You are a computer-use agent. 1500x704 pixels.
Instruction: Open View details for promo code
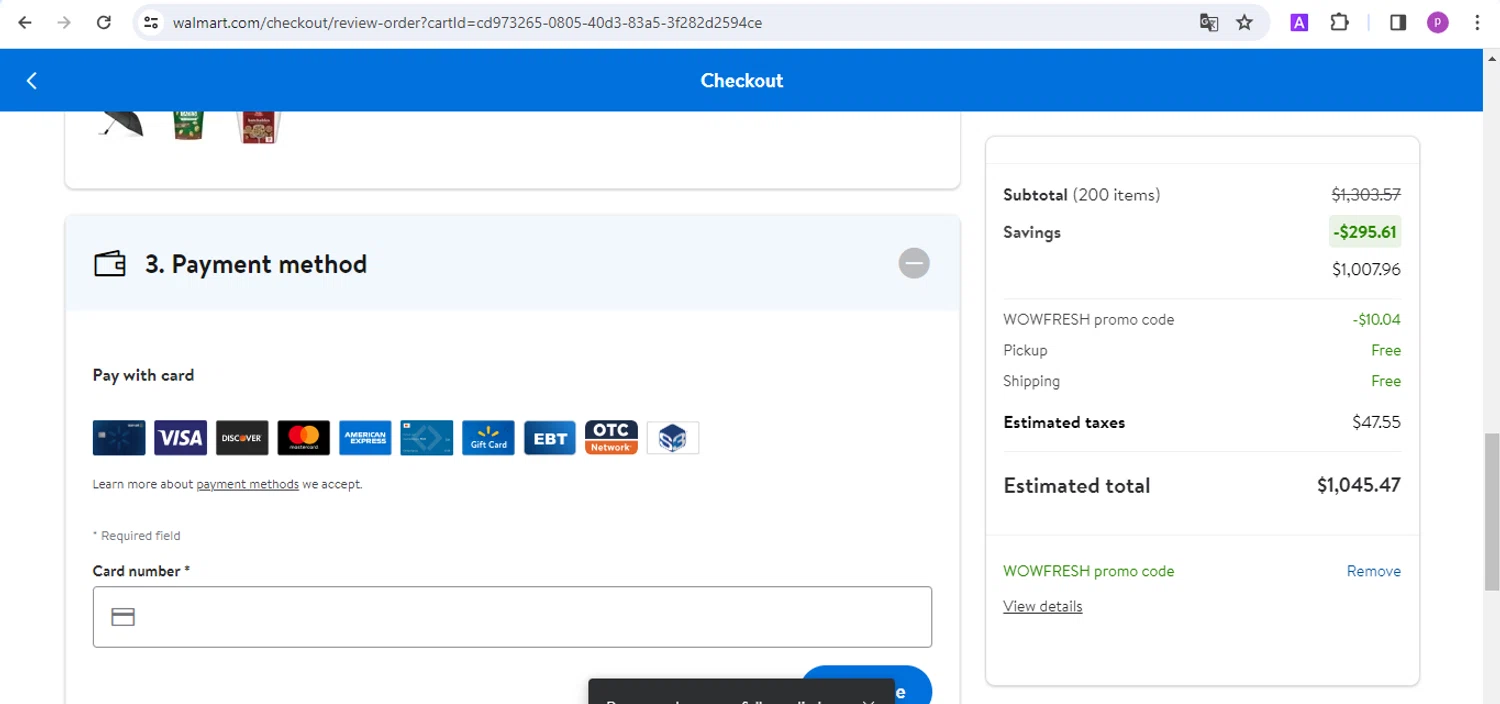pyautogui.click(x=1042, y=606)
